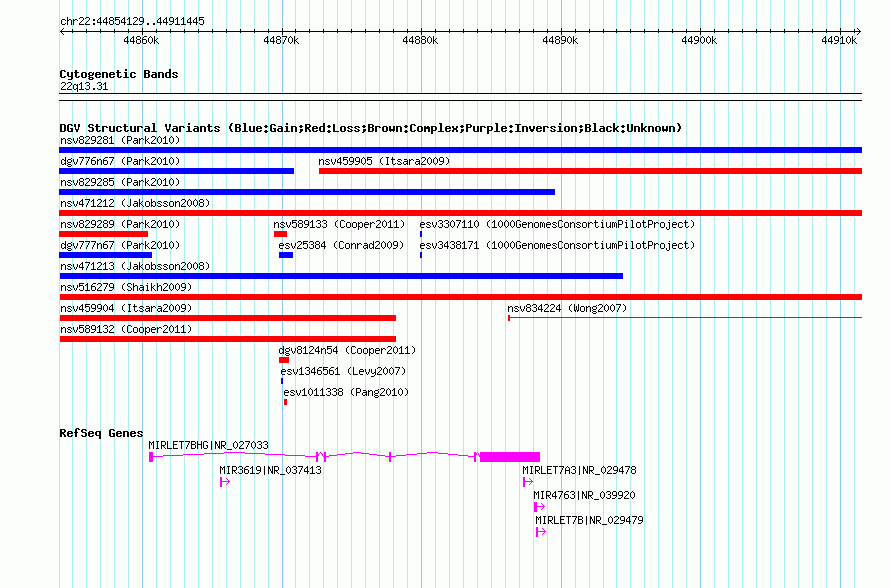Click the 44890k ruler tick label
This screenshot has height=588, width=890.
tap(560, 40)
